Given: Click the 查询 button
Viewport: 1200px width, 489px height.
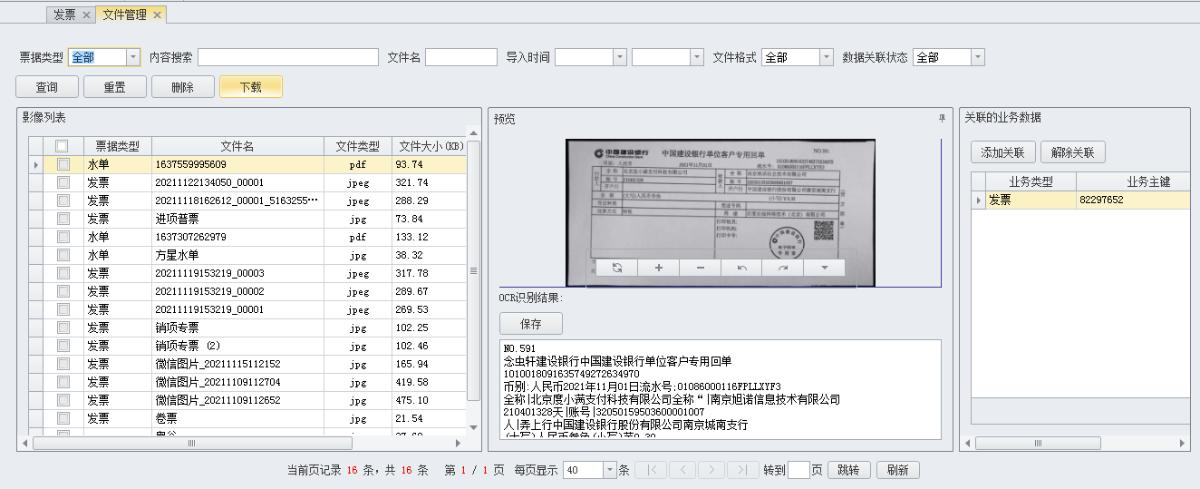Looking at the screenshot, I should [47, 88].
